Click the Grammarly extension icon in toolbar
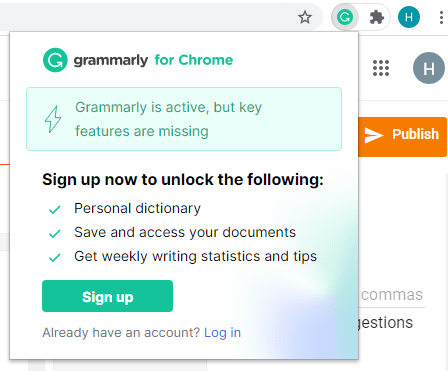The width and height of the screenshot is (448, 371). [345, 17]
